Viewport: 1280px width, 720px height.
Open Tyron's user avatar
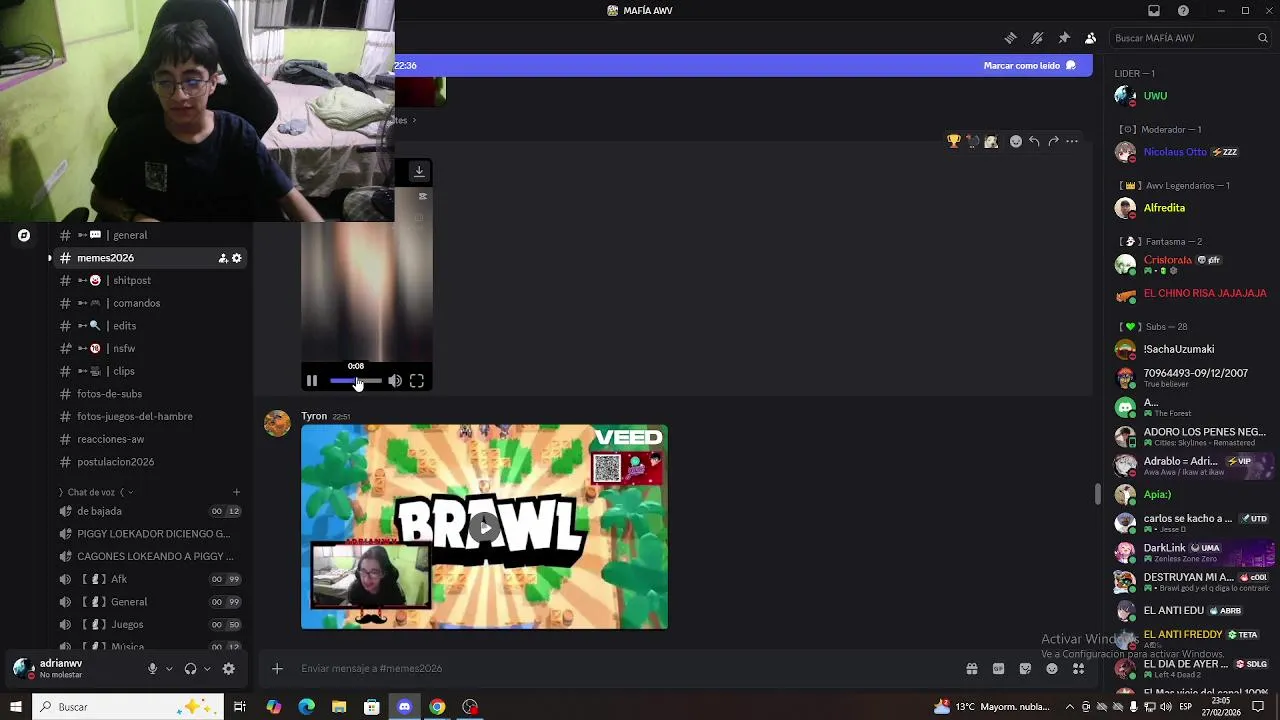(x=277, y=423)
